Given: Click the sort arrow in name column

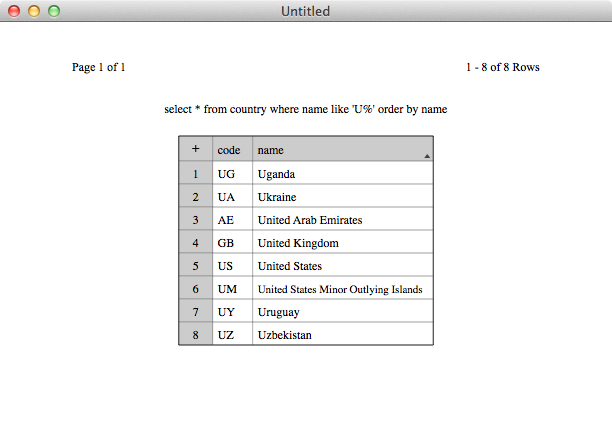Looking at the screenshot, I should pyautogui.click(x=427, y=156).
